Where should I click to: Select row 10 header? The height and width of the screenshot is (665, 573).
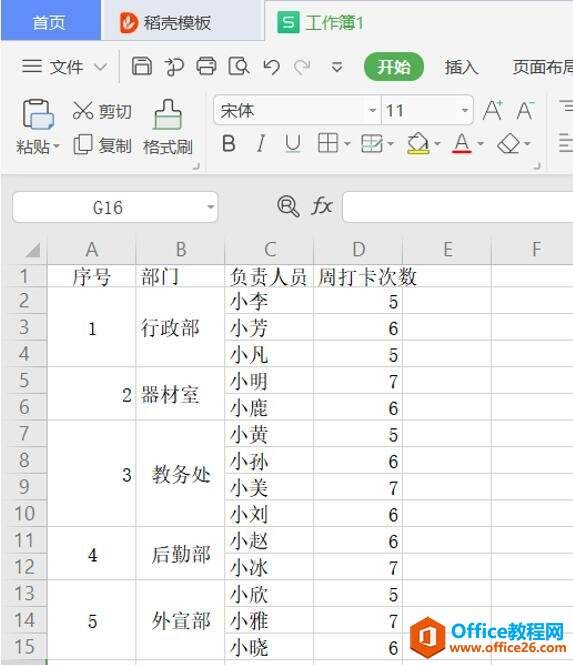pos(24,514)
